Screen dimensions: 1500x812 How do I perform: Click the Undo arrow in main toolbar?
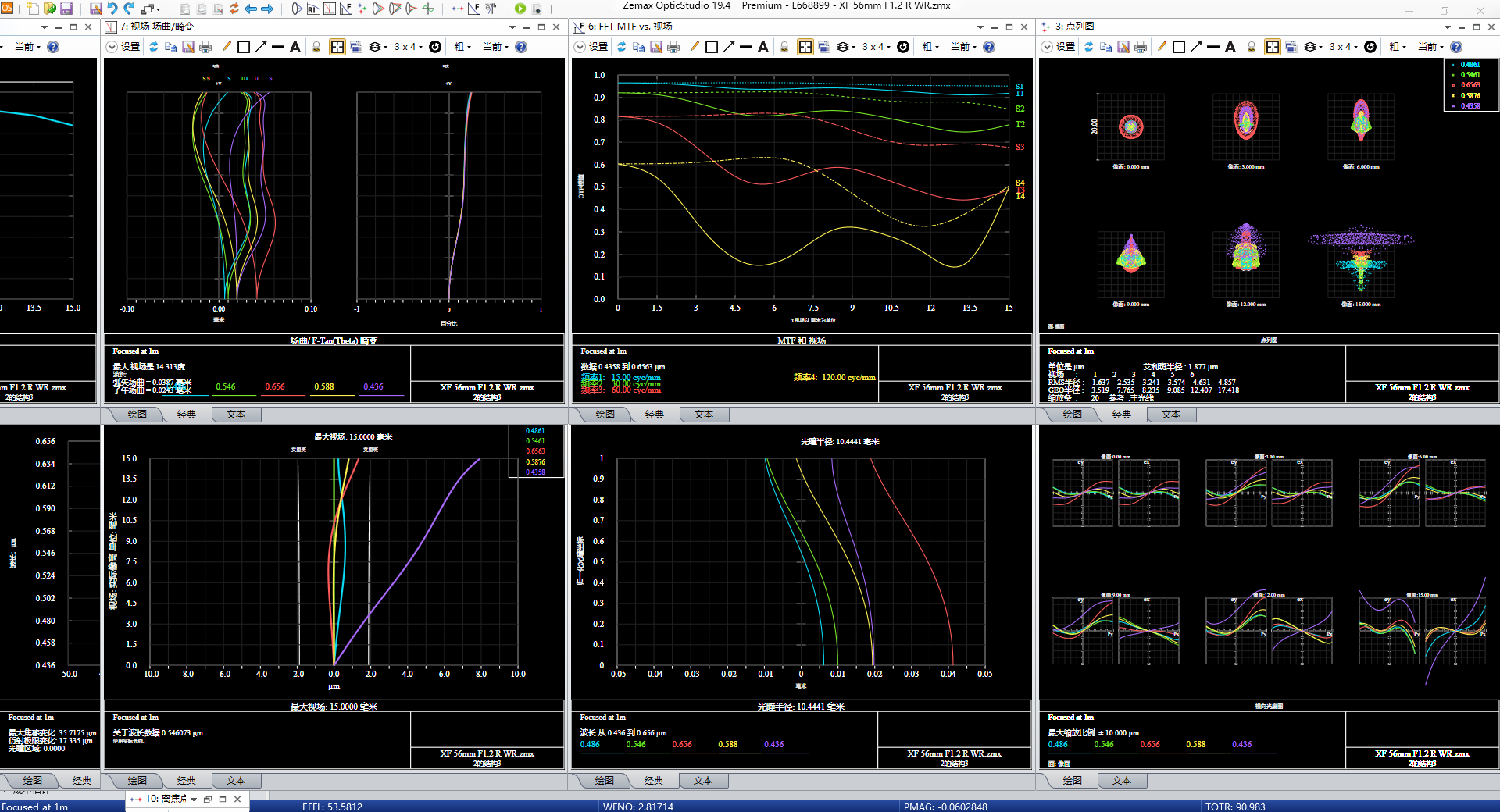(x=112, y=9)
